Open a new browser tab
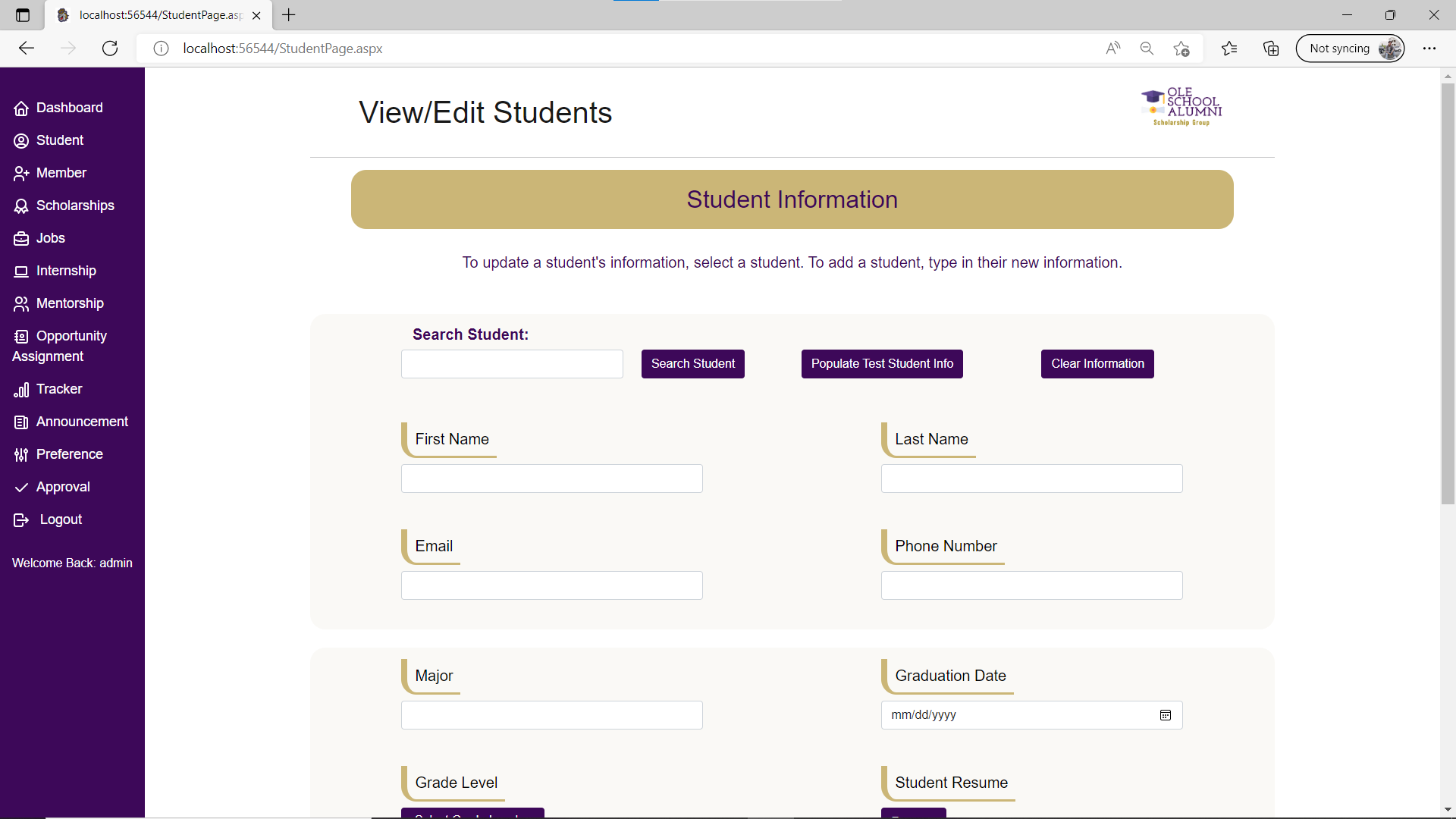 [289, 14]
